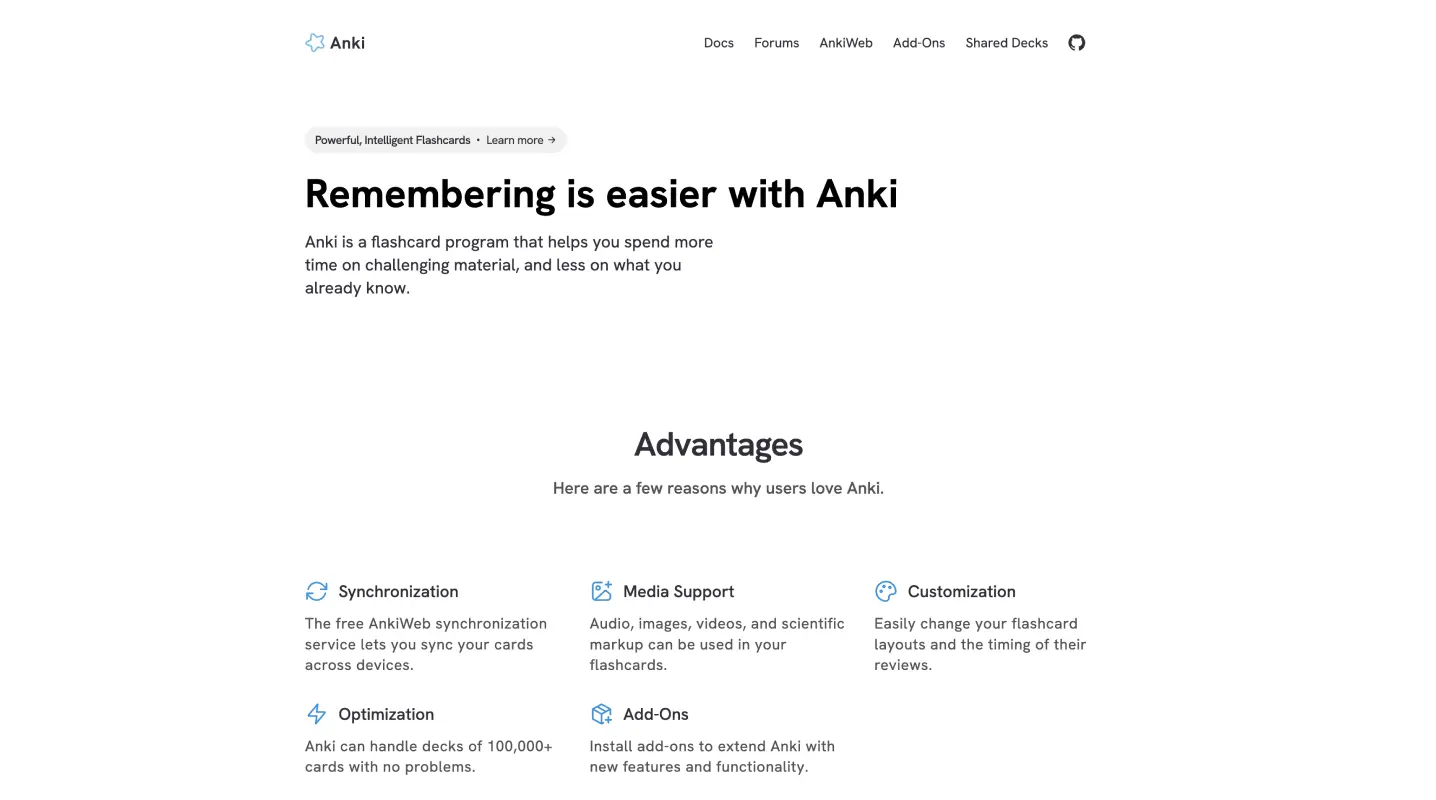The width and height of the screenshot is (1436, 800).
Task: Open the AnkiWeb navigation link
Action: (x=845, y=43)
